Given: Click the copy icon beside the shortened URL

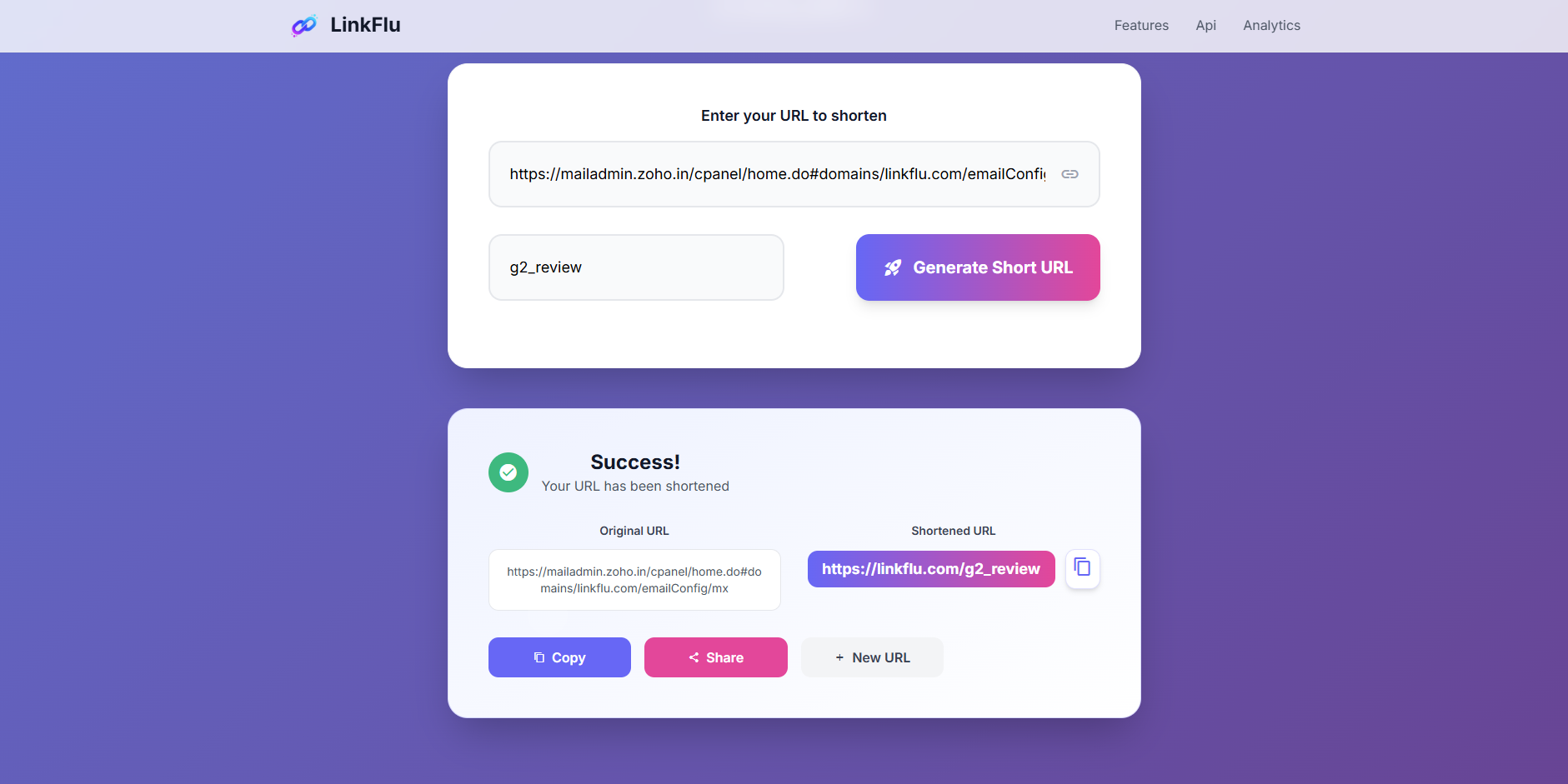Looking at the screenshot, I should click(x=1082, y=569).
